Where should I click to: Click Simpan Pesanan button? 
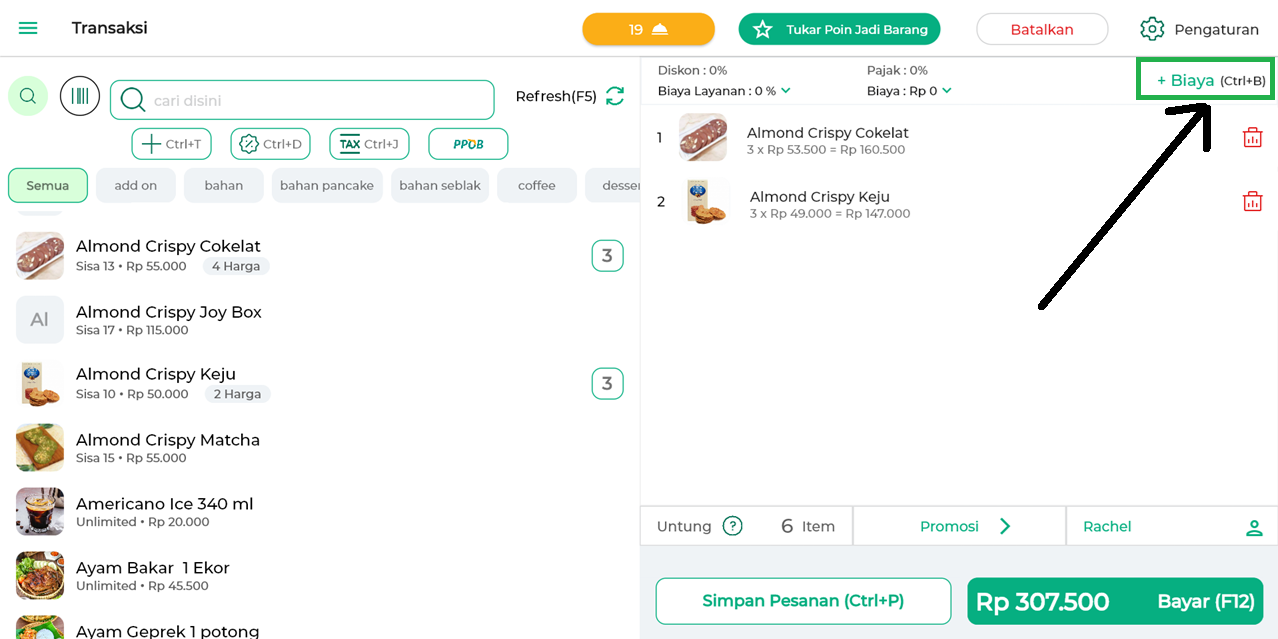803,601
